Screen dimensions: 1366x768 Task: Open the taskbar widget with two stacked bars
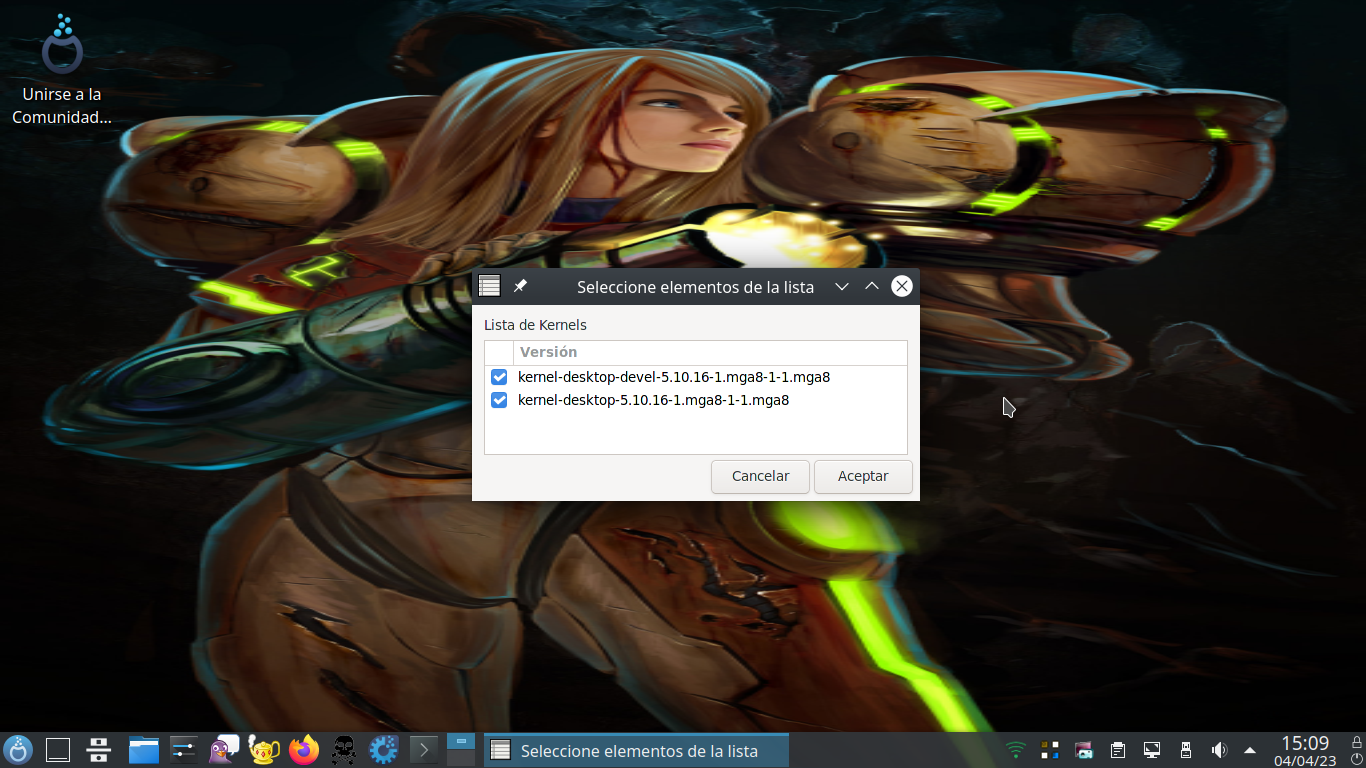(98, 749)
